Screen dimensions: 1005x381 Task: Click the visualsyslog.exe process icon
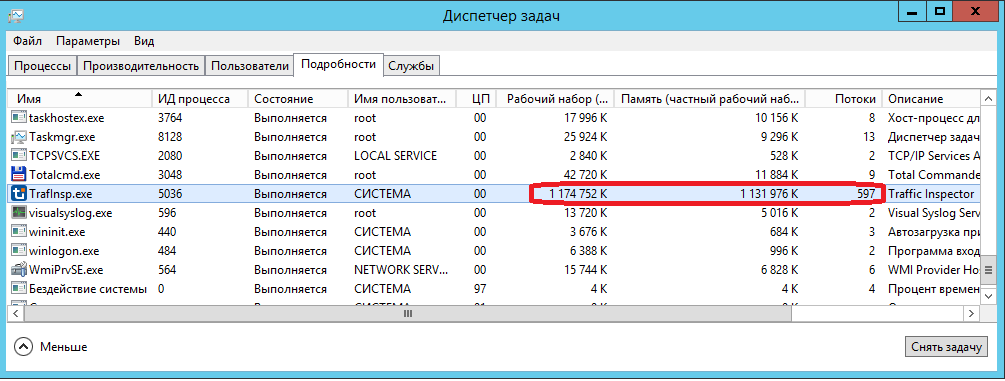[x=19, y=213]
